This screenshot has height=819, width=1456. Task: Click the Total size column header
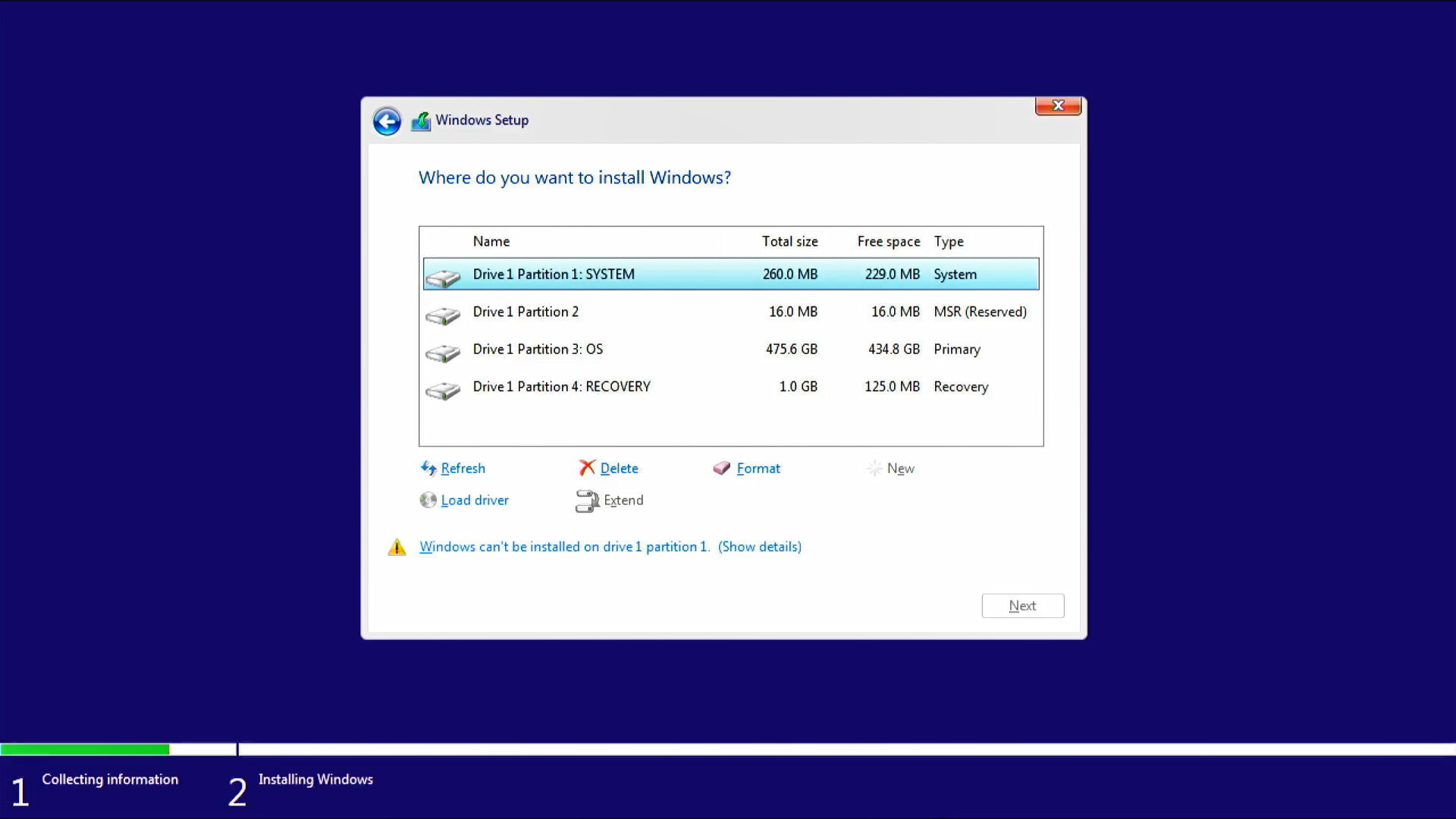(789, 241)
